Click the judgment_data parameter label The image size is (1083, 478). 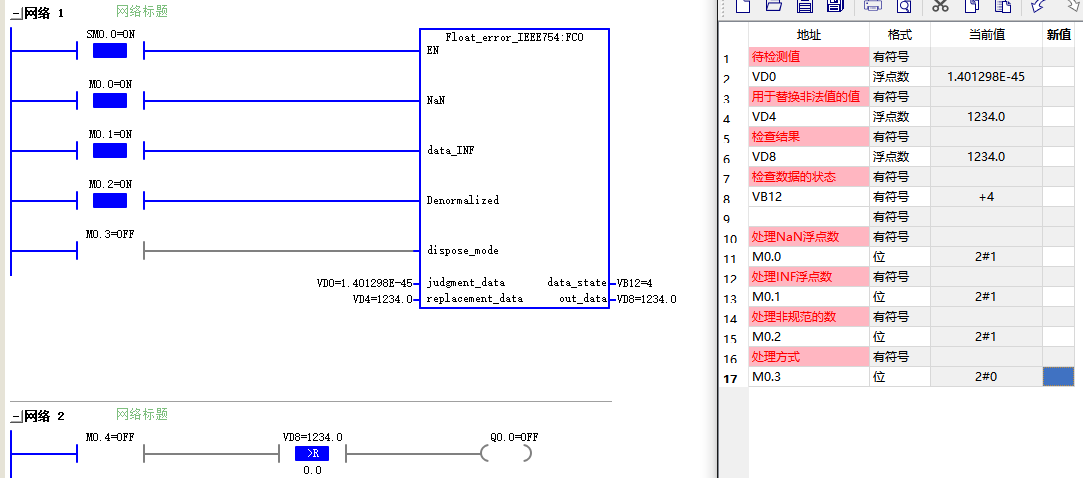click(466, 283)
